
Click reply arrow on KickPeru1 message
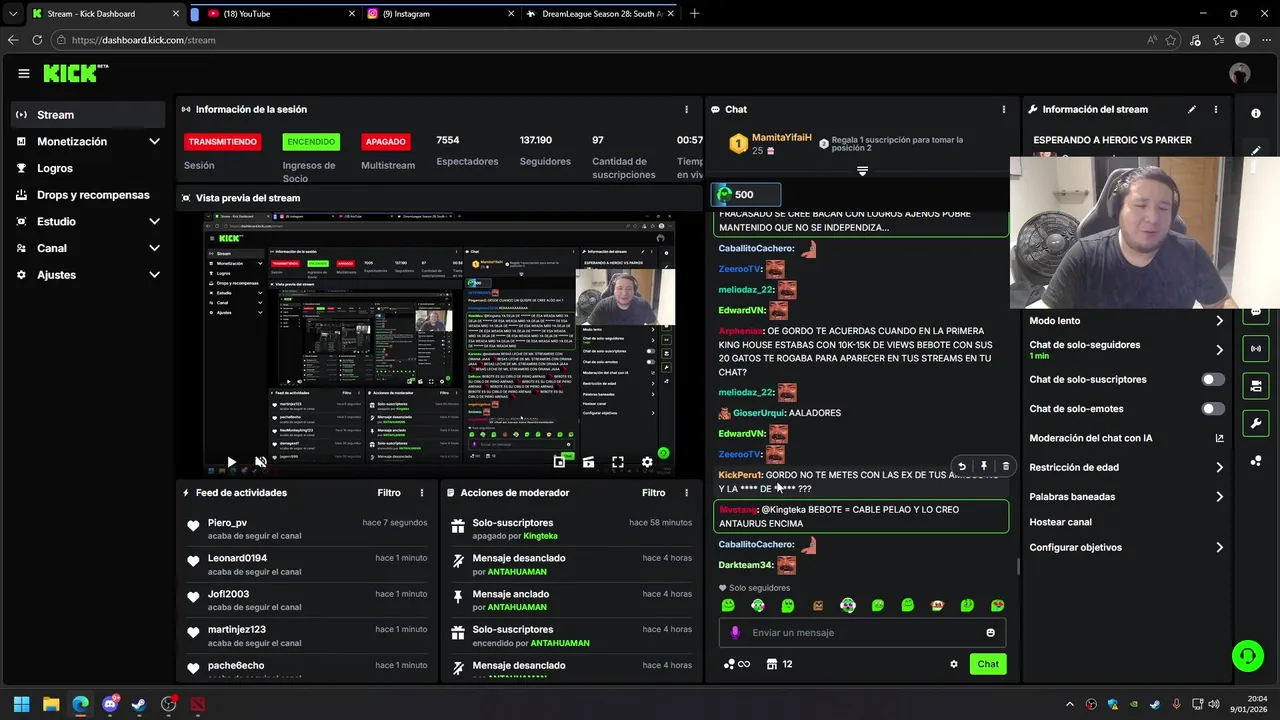[962, 466]
